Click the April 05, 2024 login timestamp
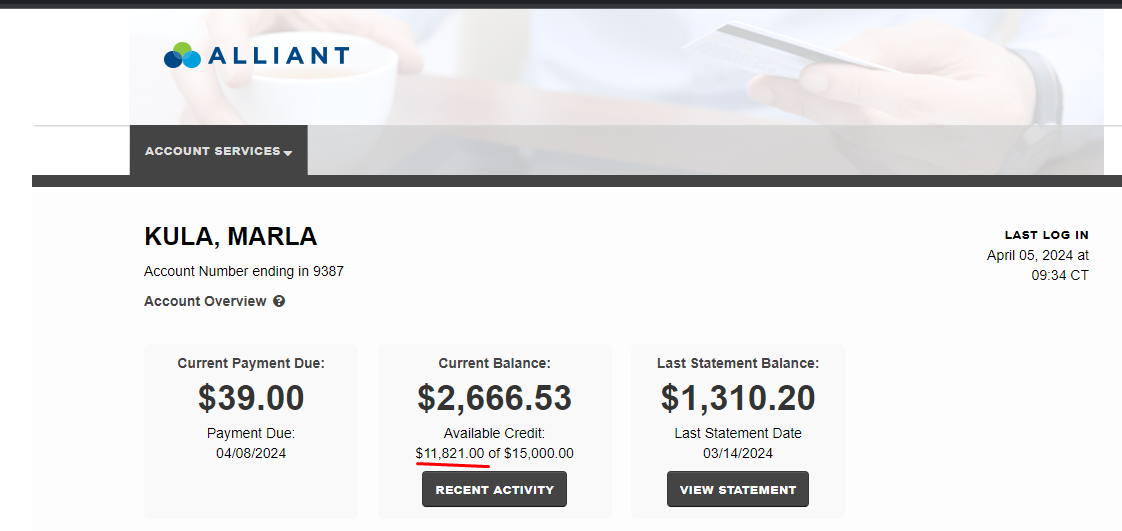The width and height of the screenshot is (1122, 531). coord(1038,265)
